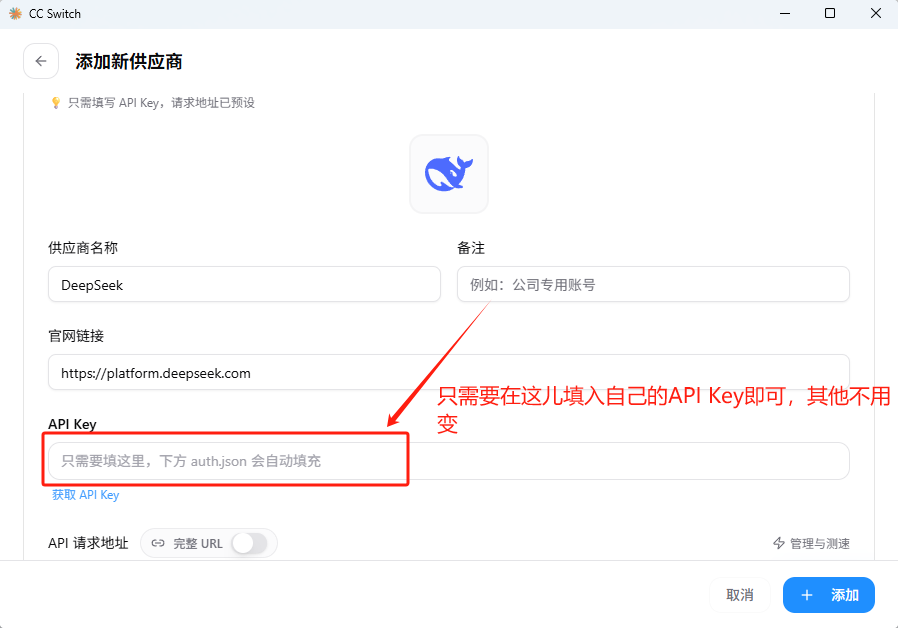Click the CC Switch app icon in title bar
898x628 pixels.
(x=15, y=14)
